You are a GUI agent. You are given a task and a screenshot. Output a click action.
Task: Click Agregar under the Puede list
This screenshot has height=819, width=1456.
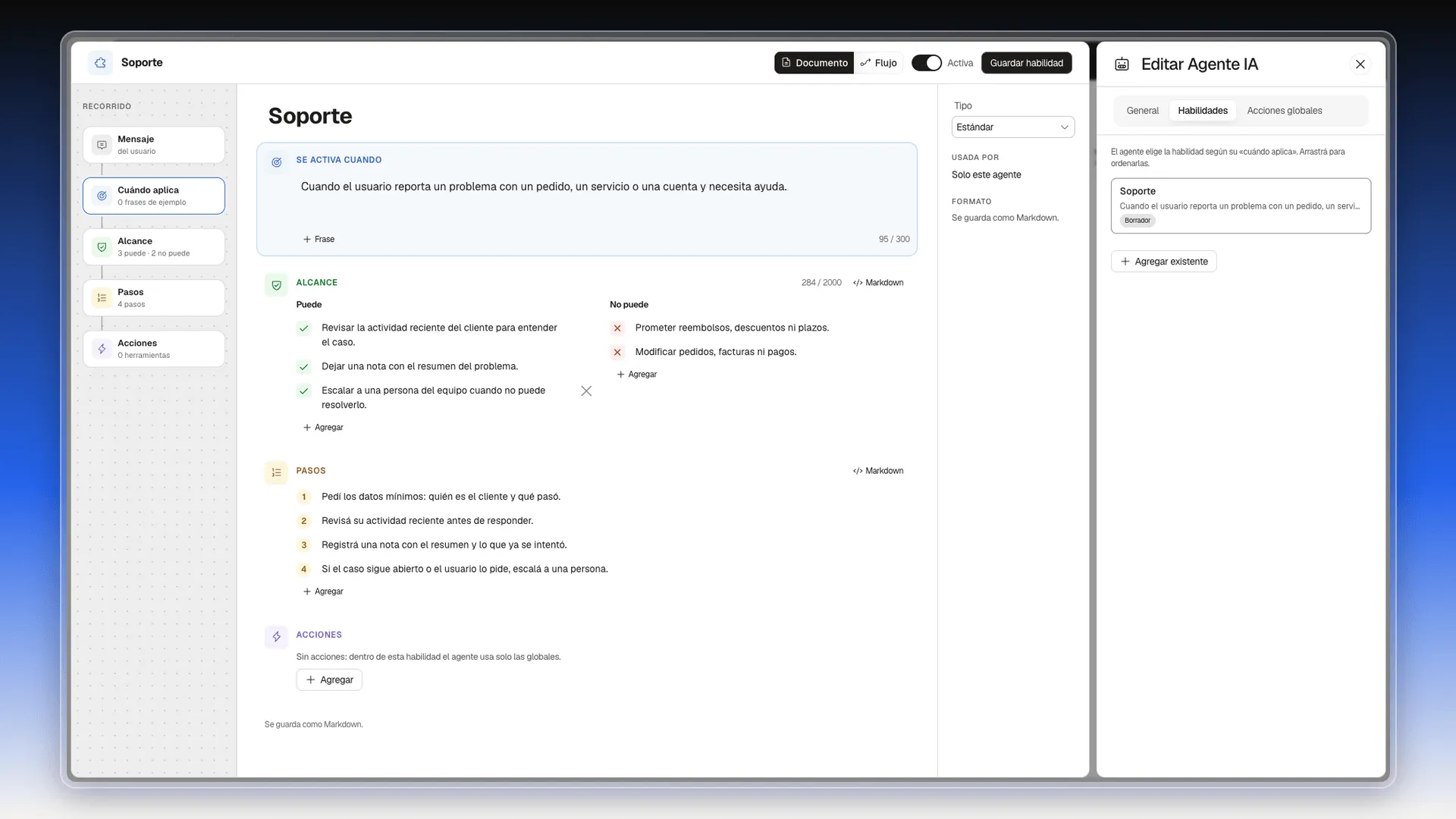pos(323,428)
